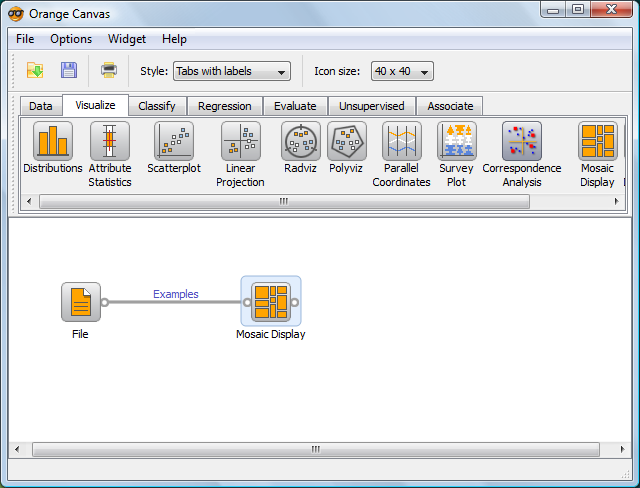The width and height of the screenshot is (640, 488).
Task: Click the canvas horizontal scrollbar thumb
Action: coord(316,449)
